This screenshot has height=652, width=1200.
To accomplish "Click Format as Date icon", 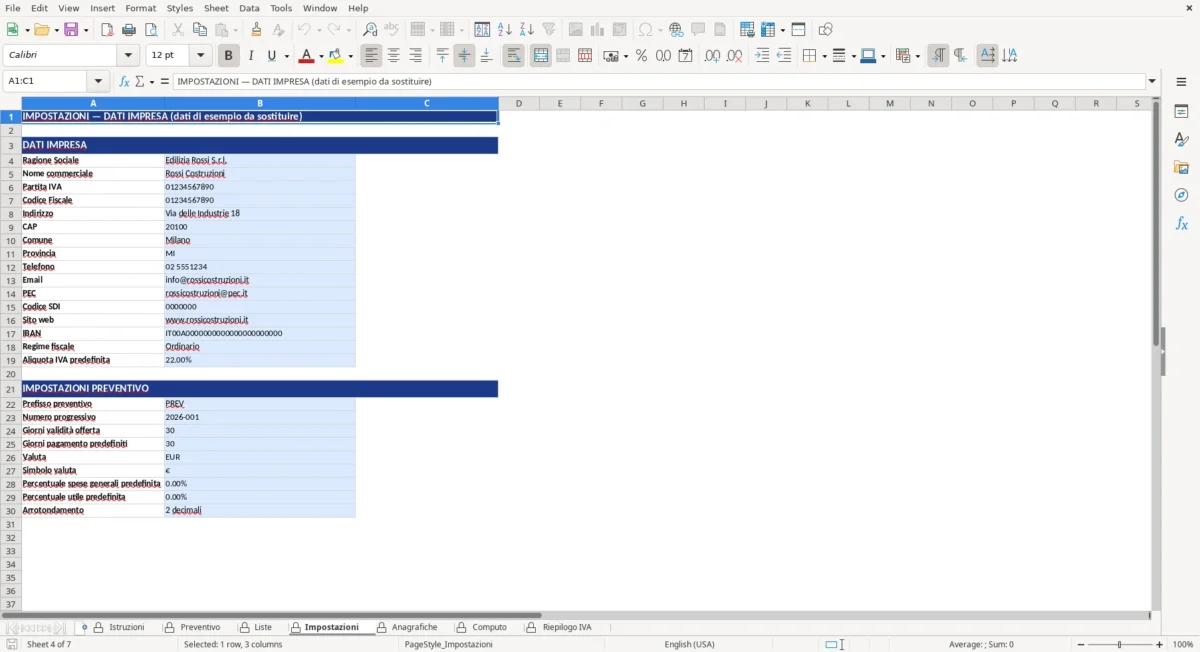I will pyautogui.click(x=685, y=56).
